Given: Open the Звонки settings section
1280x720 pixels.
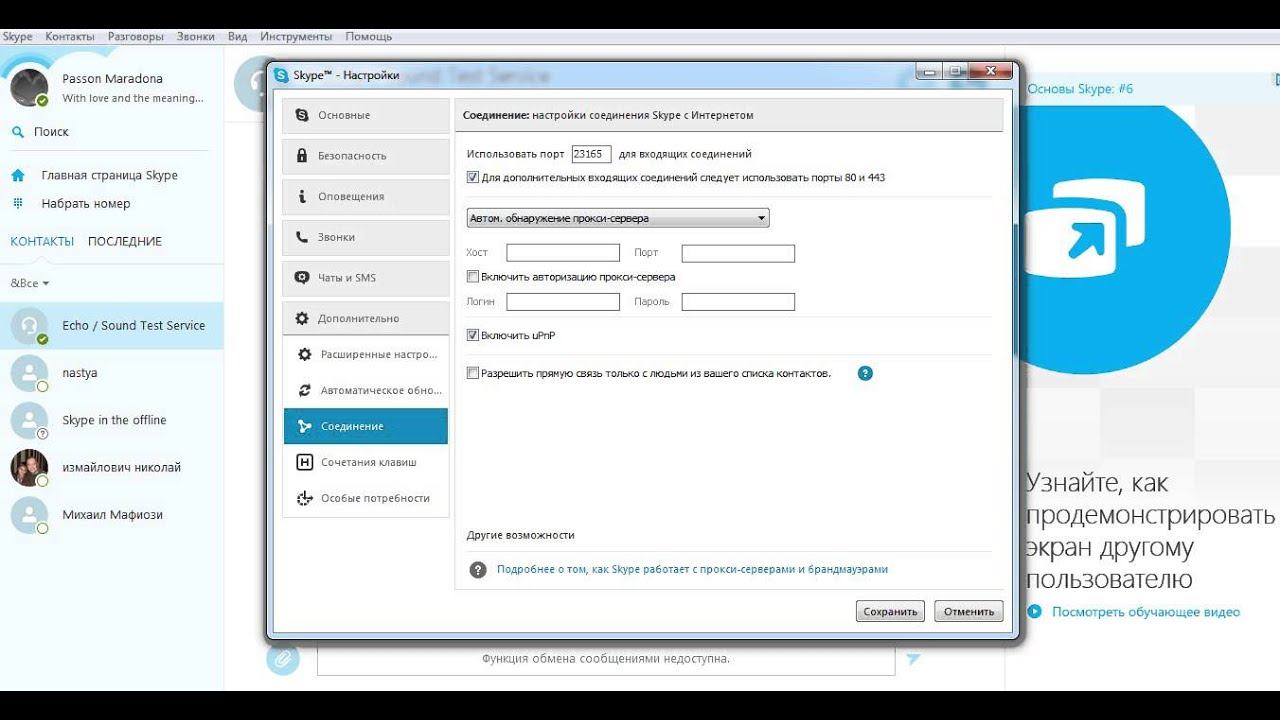Looking at the screenshot, I should [x=366, y=237].
